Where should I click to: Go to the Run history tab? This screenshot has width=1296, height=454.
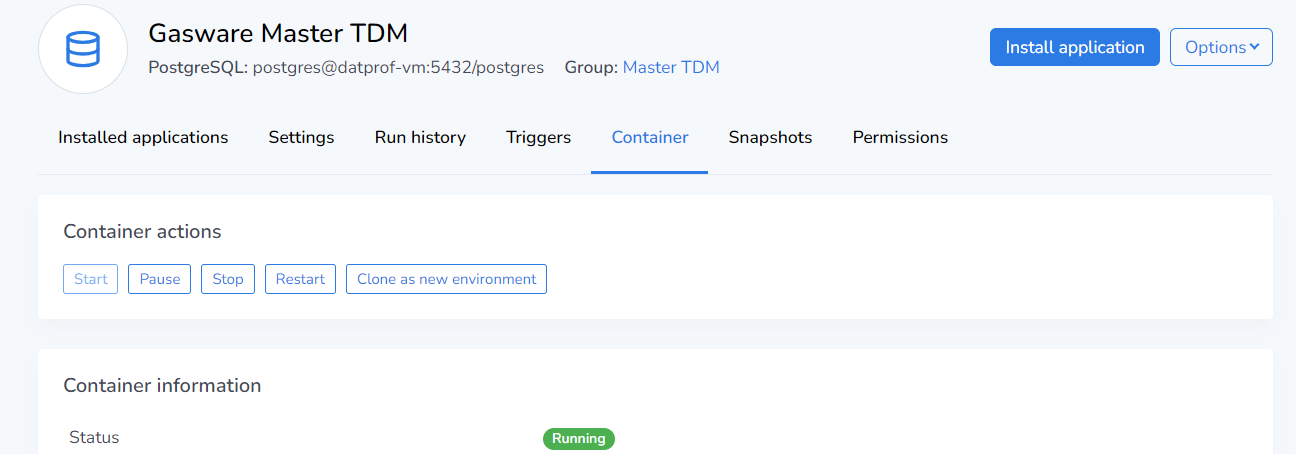coord(420,137)
